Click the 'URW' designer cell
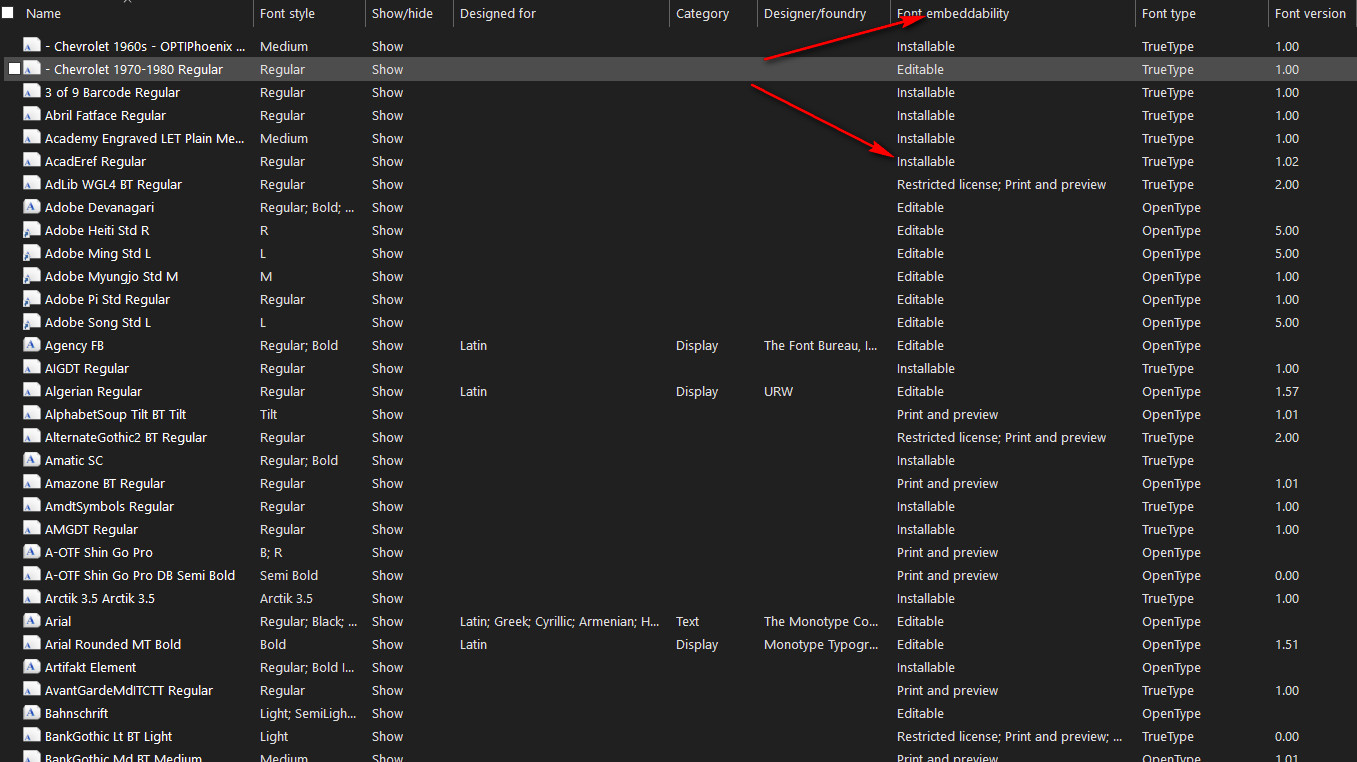Image resolution: width=1357 pixels, height=762 pixels. click(778, 391)
